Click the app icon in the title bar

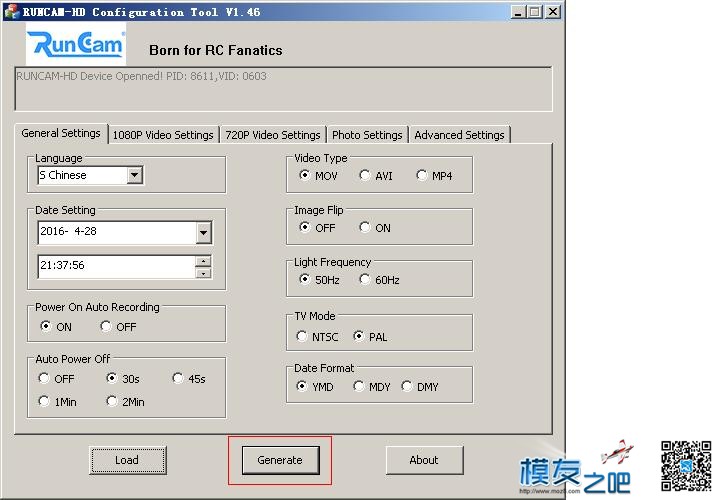tap(11, 11)
